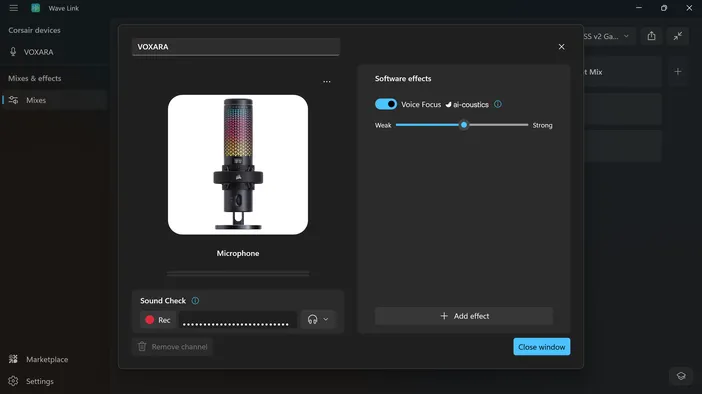Open the Settings page
Image resolution: width=702 pixels, height=394 pixels.
point(54,381)
